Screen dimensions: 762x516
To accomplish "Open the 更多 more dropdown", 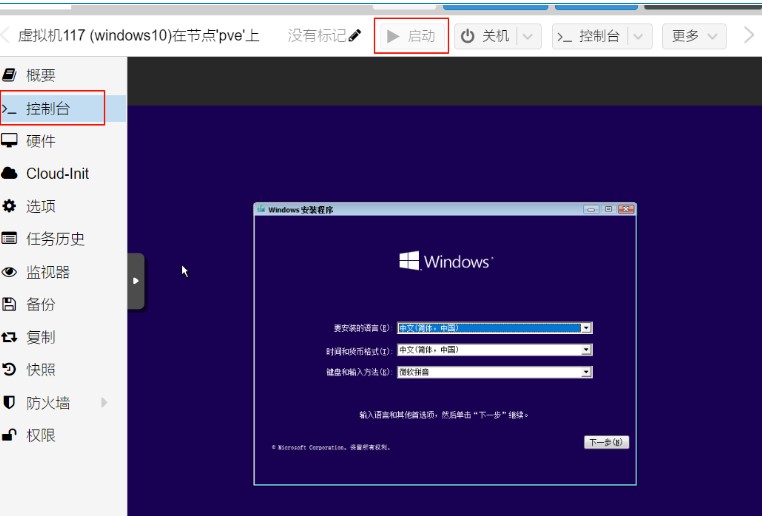I will tap(696, 36).
